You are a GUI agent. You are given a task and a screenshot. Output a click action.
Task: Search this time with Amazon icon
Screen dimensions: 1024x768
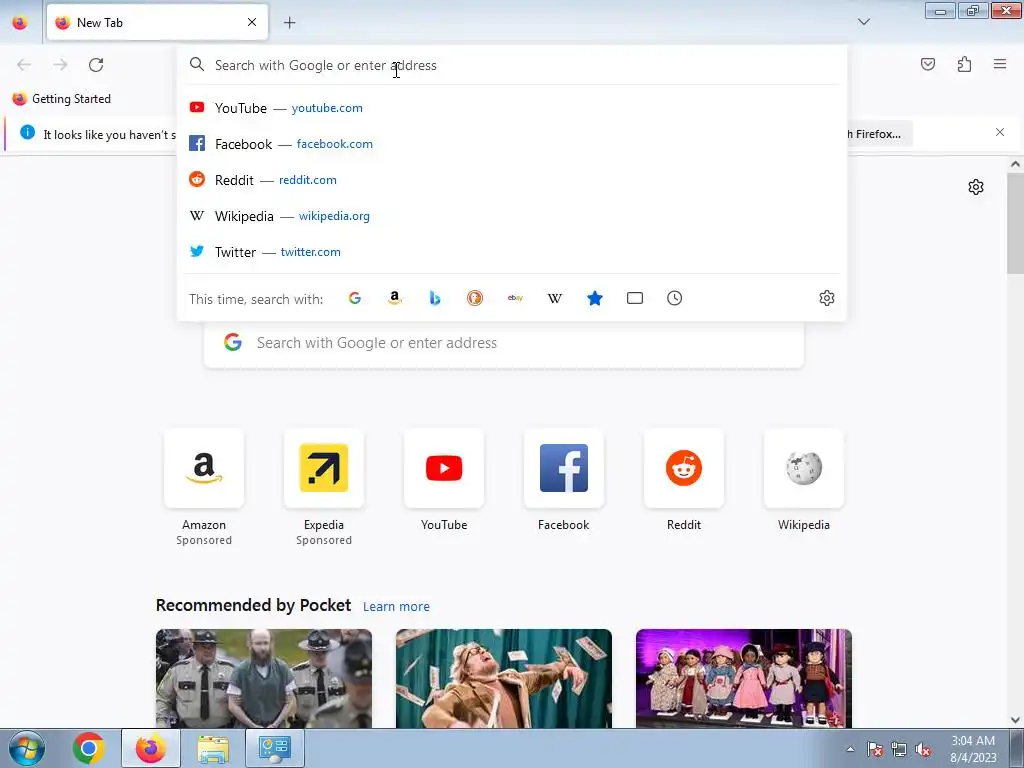394,298
